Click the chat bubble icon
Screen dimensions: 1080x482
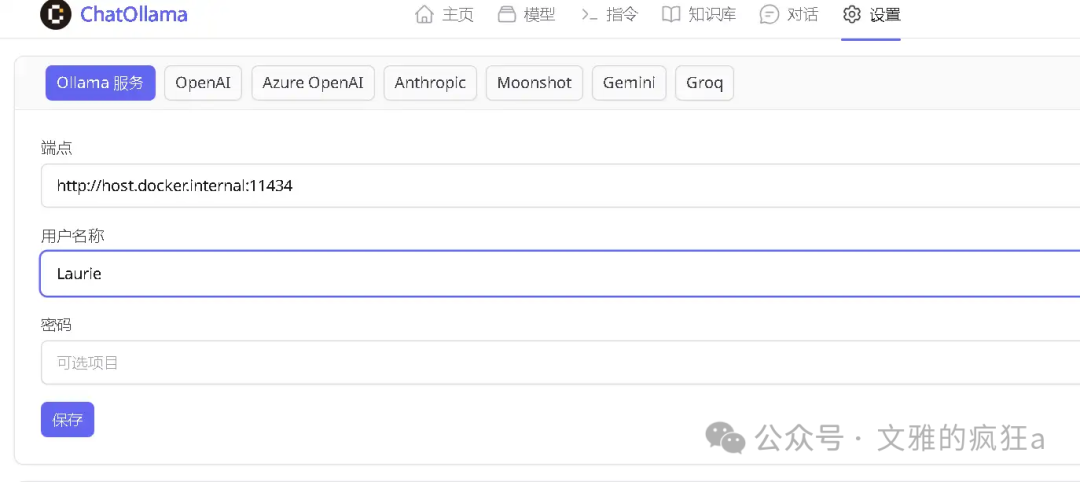tap(769, 15)
